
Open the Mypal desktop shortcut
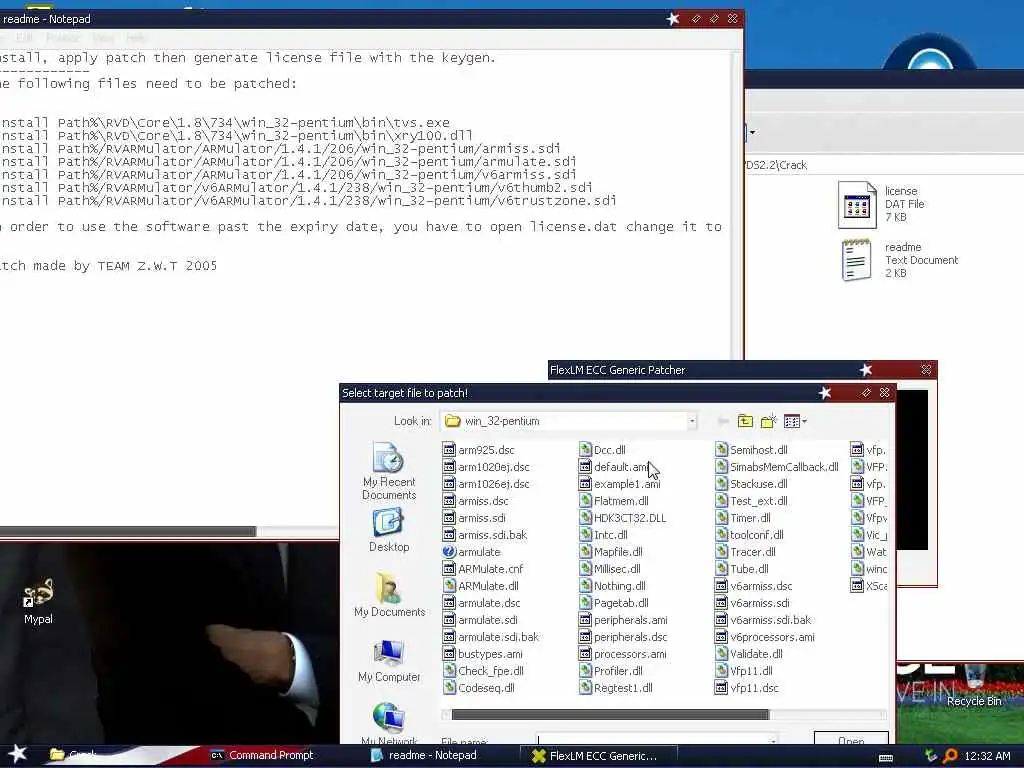pyautogui.click(x=38, y=601)
